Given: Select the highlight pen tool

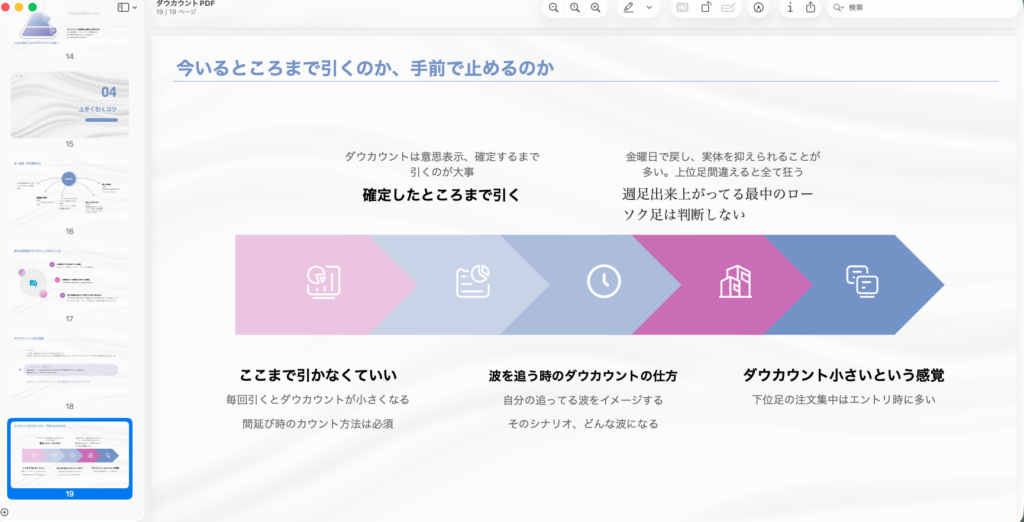Looking at the screenshot, I should 629,8.
